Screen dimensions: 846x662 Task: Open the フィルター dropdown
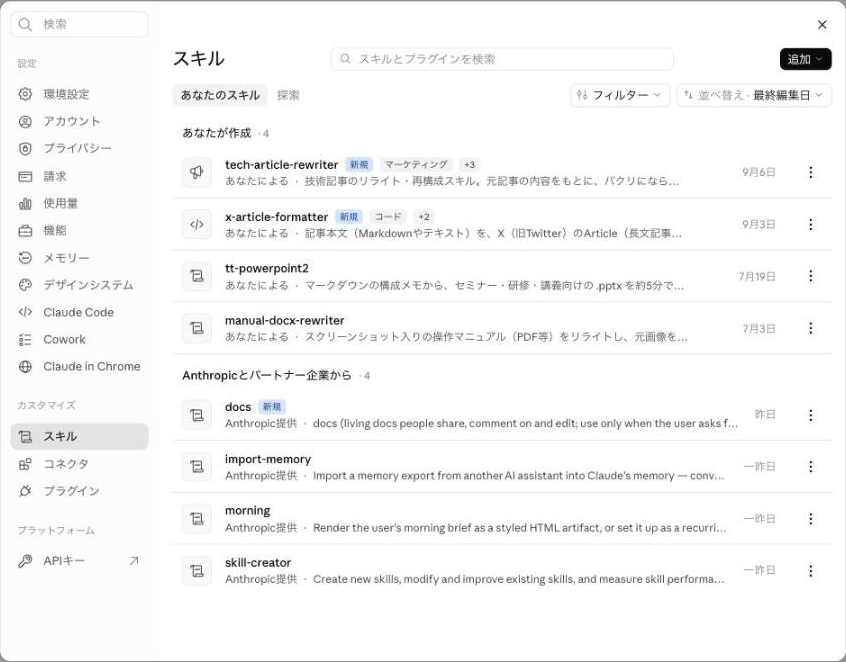(x=619, y=95)
